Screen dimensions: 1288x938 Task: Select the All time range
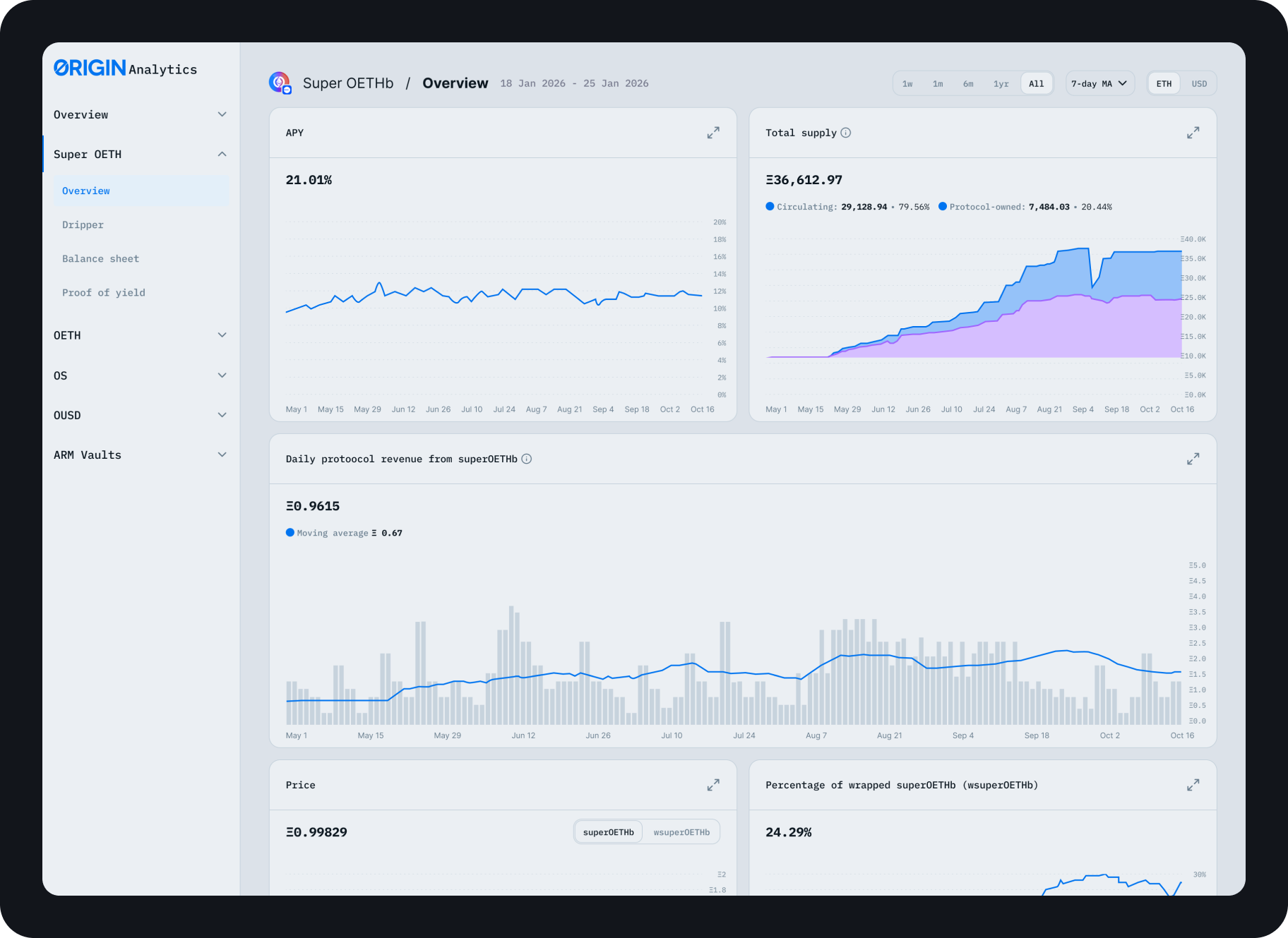(1036, 83)
